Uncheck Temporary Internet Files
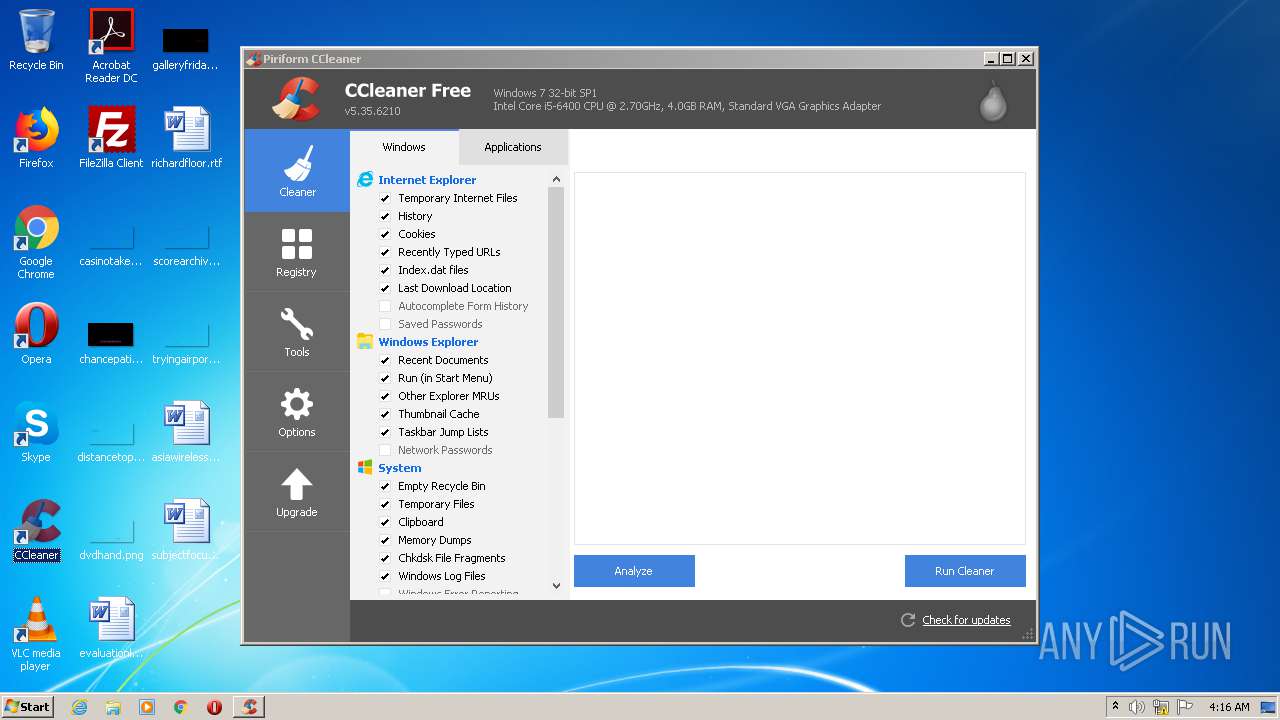 385,198
